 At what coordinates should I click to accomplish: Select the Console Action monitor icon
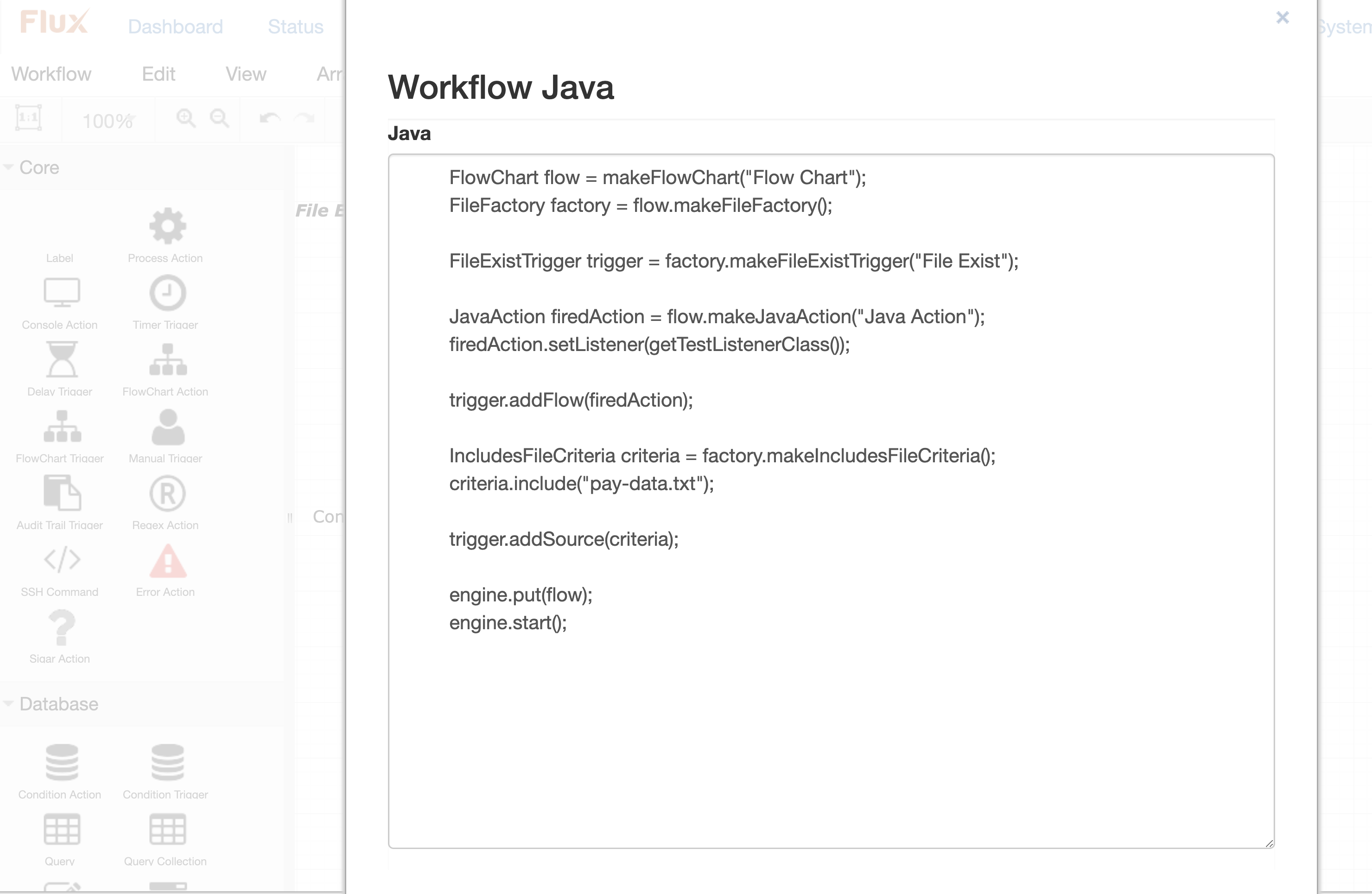(x=62, y=293)
